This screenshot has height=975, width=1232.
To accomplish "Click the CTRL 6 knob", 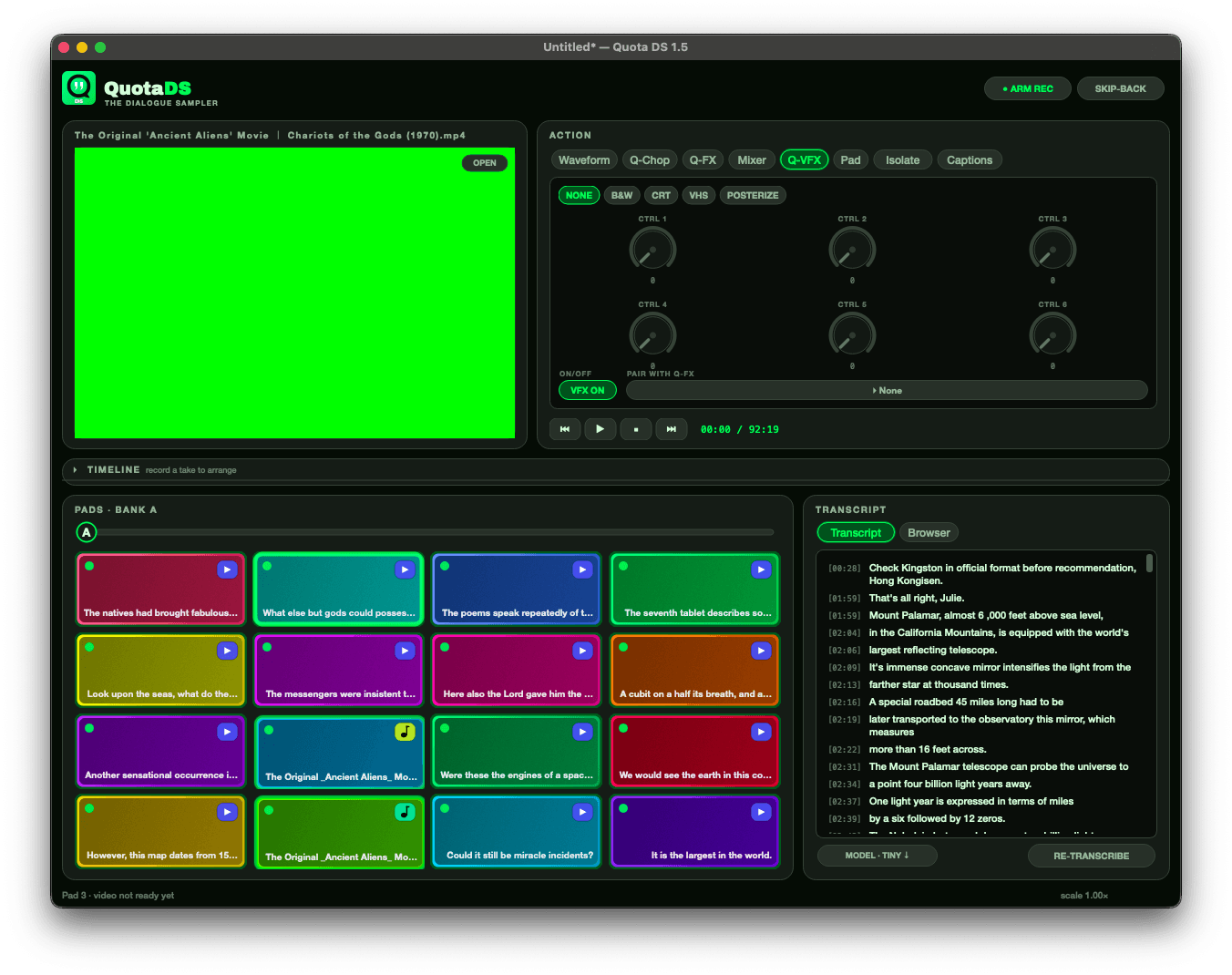I will [1052, 334].
